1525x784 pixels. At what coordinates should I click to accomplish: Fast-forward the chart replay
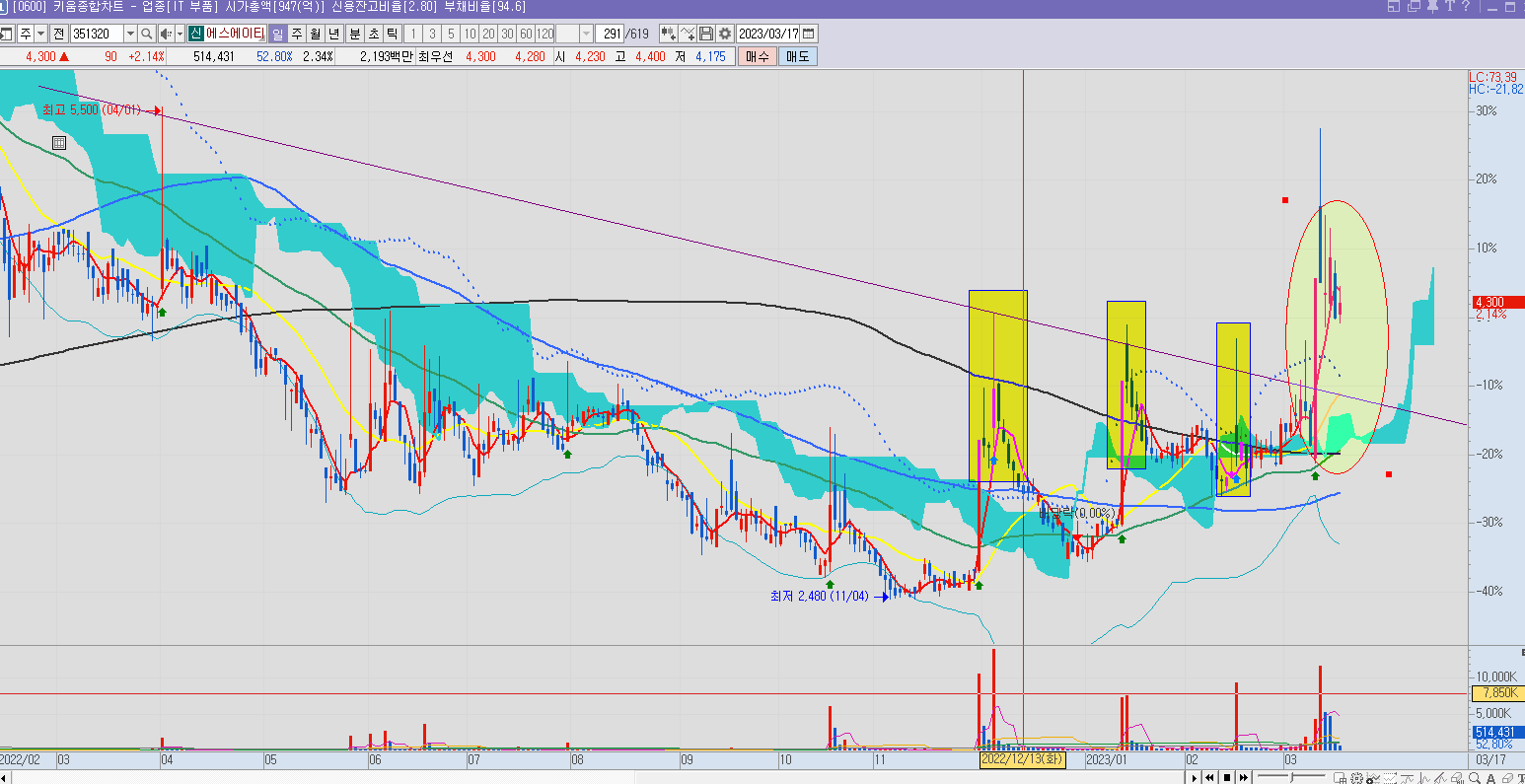[x=1243, y=777]
